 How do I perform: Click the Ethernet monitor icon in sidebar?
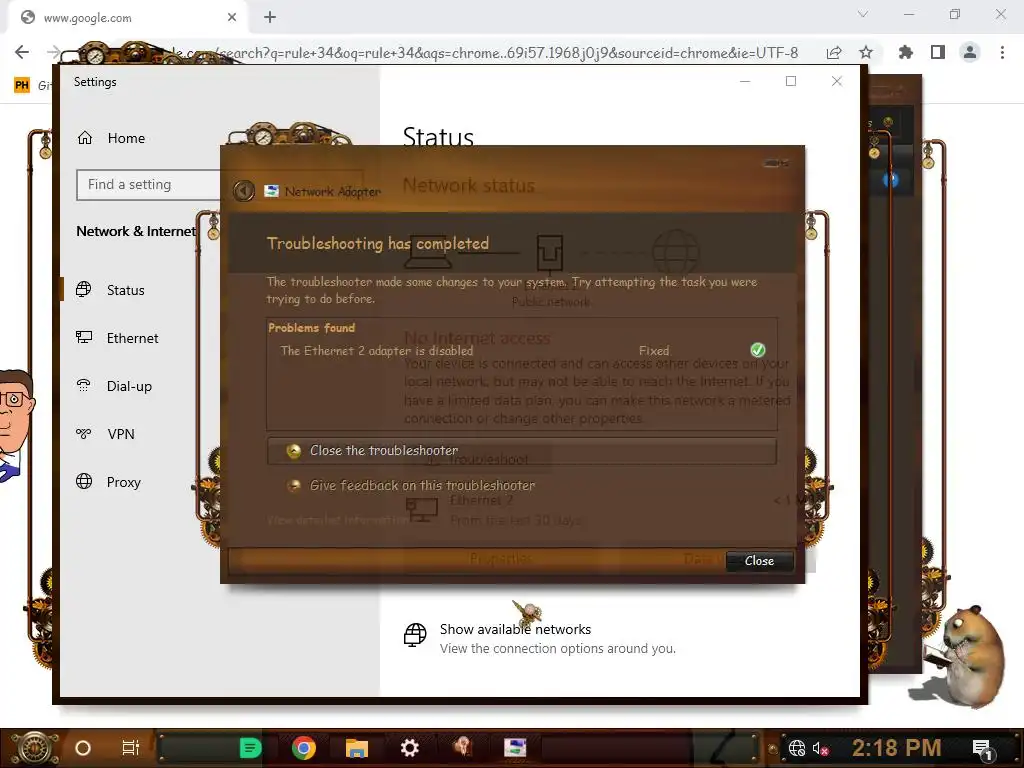[x=84, y=338]
